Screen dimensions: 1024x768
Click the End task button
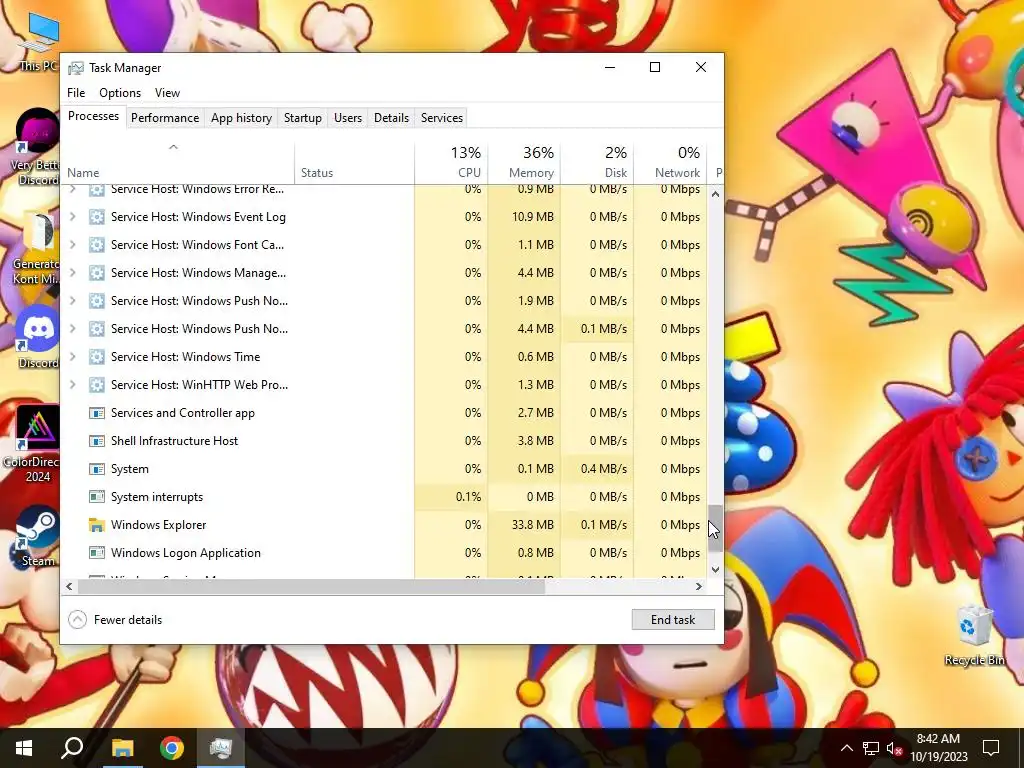673,620
